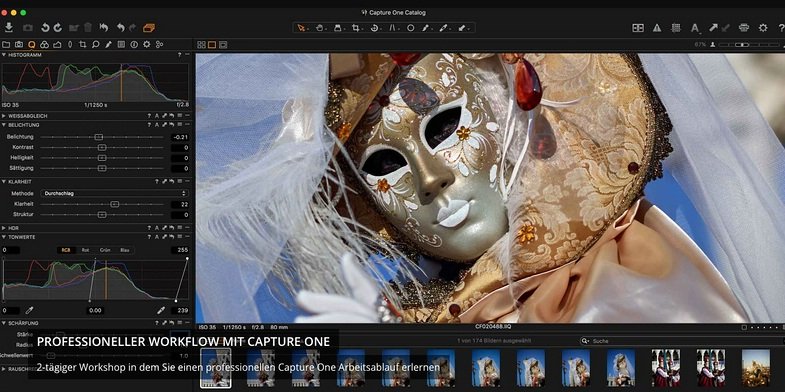The height and width of the screenshot is (392, 785).
Task: Click the Reset adjustments double-arrow icon
Action: coord(104,28)
